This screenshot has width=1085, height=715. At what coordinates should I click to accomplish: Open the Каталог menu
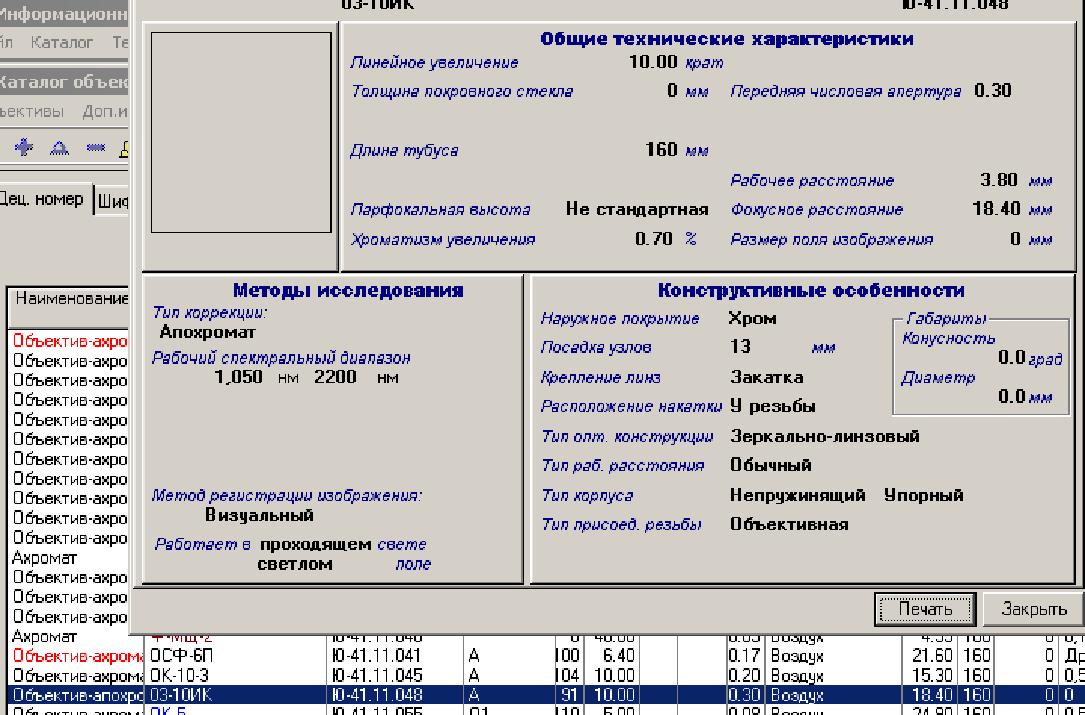(x=62, y=42)
